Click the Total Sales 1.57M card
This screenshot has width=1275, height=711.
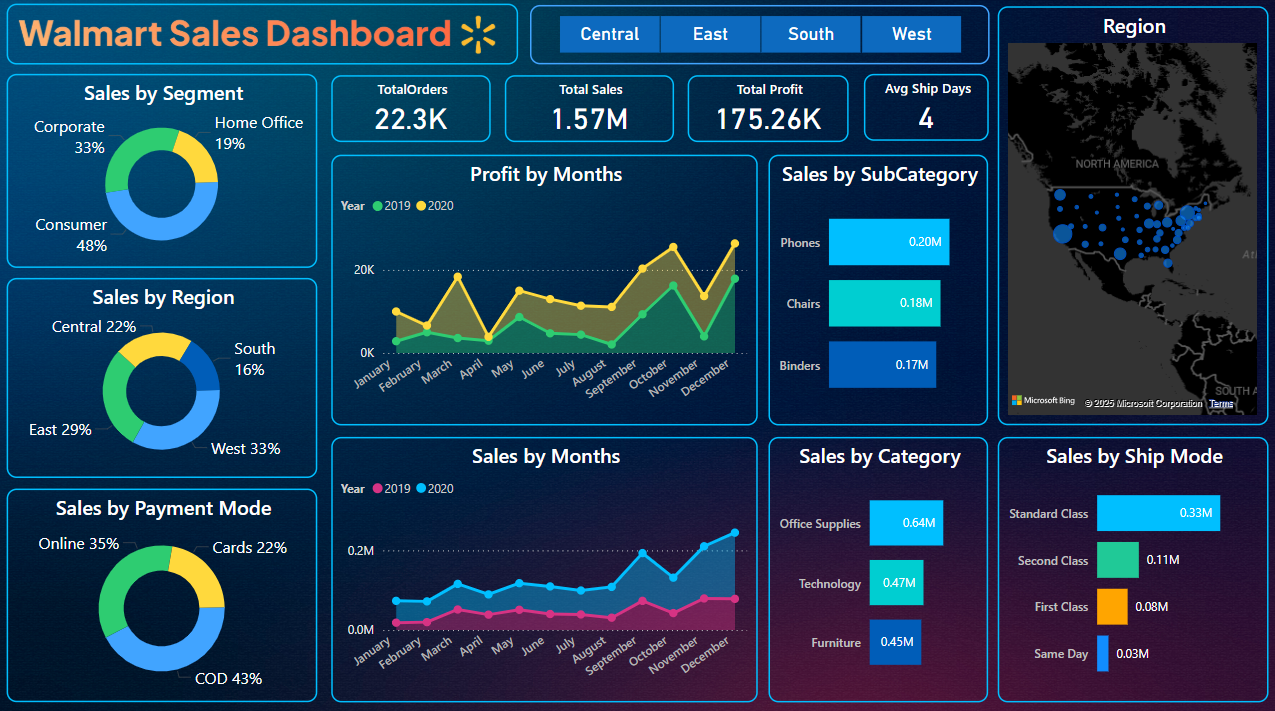[589, 108]
